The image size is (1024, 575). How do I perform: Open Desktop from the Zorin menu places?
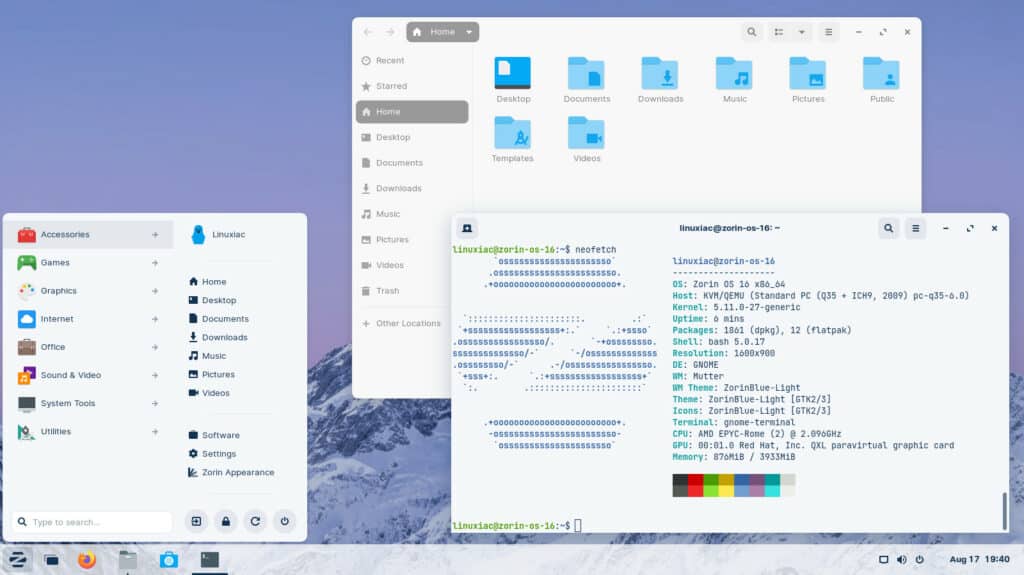click(x=212, y=301)
